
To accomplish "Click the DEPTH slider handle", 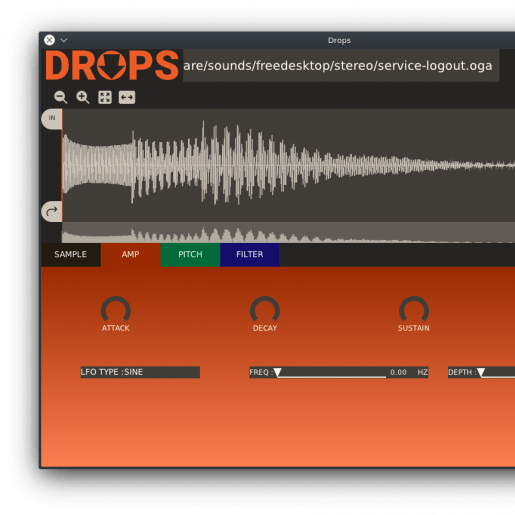I will pos(481,373).
